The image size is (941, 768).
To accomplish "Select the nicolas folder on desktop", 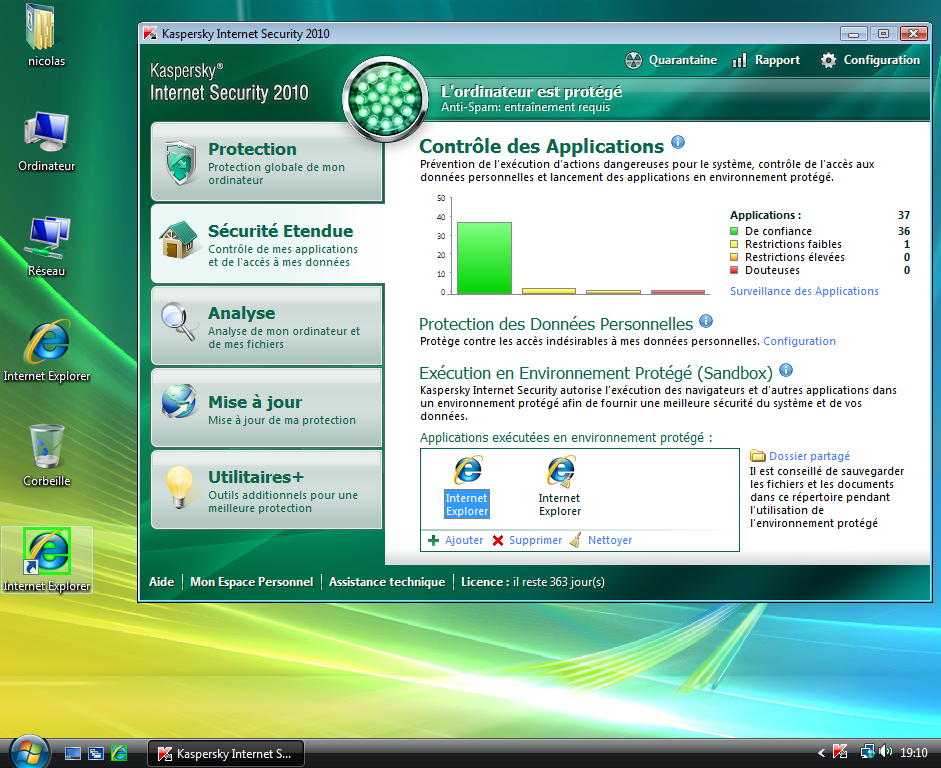I will tap(46, 35).
